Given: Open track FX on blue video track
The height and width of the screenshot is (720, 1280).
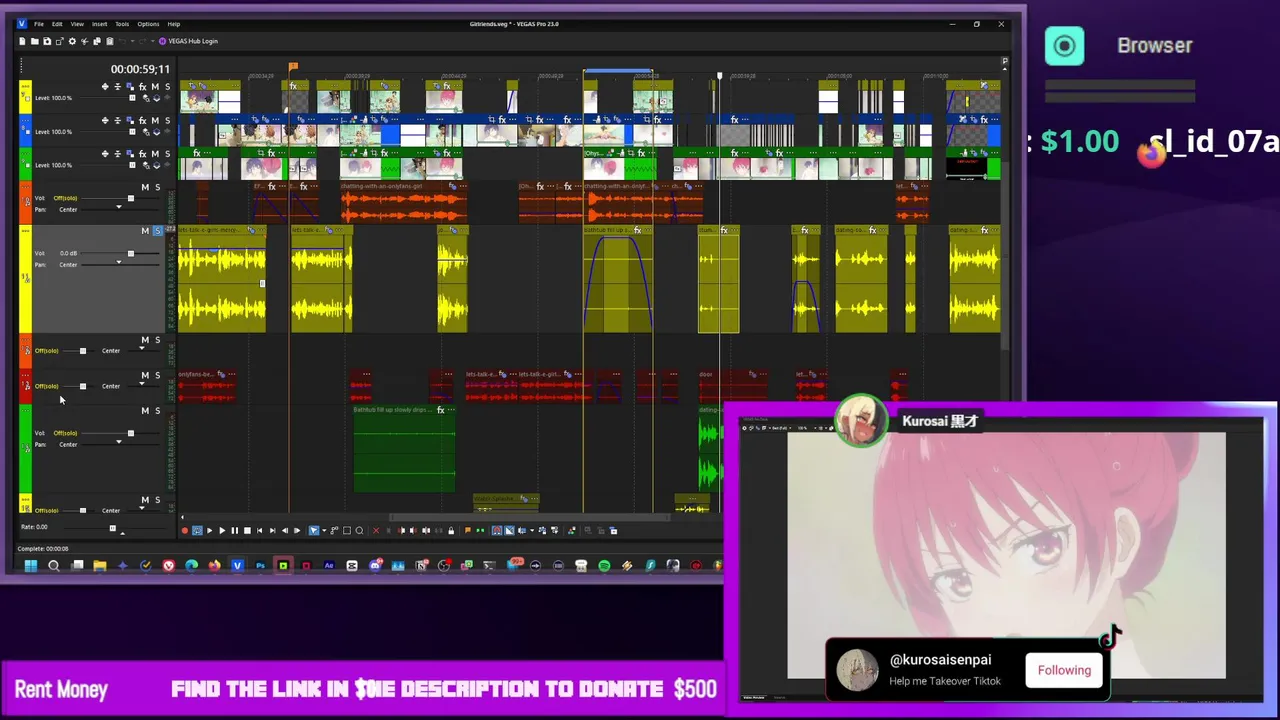Looking at the screenshot, I should 143,120.
